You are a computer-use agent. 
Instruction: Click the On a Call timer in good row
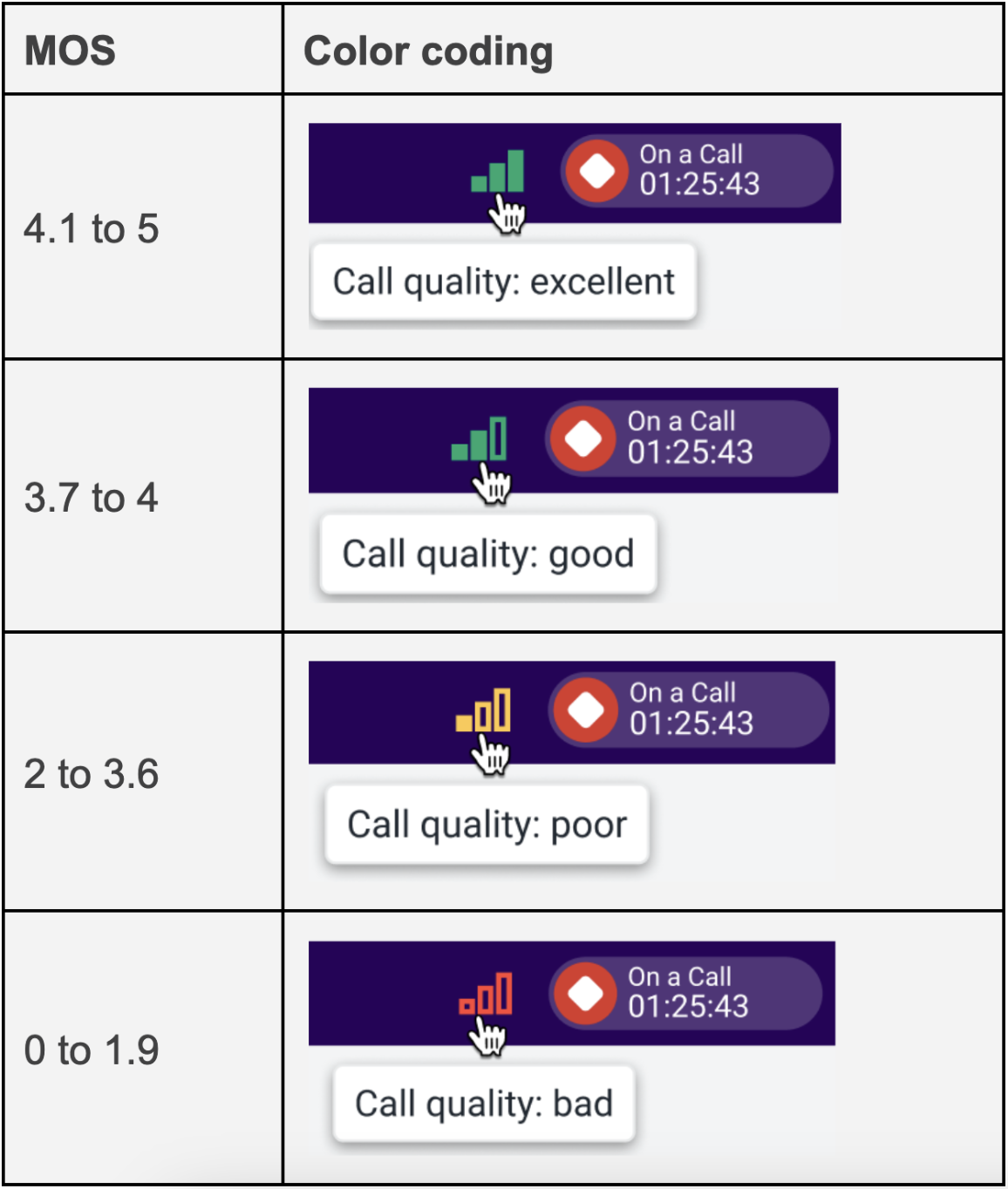pos(688,438)
